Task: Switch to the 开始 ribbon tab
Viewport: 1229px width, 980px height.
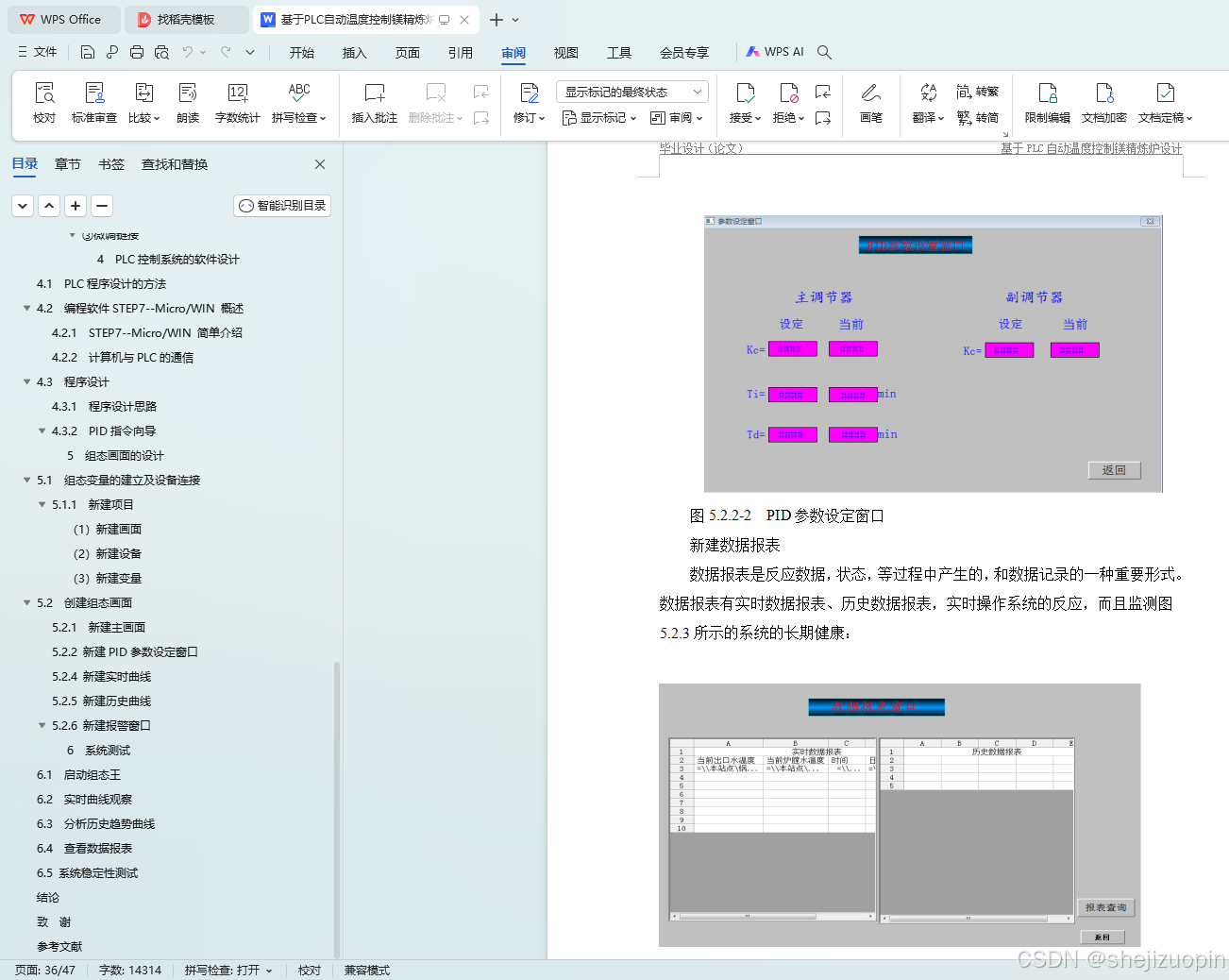Action: (x=302, y=53)
